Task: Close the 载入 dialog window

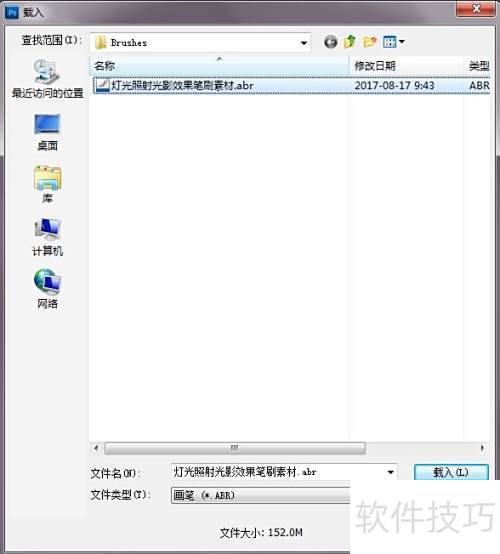Action: pyautogui.click(x=476, y=8)
